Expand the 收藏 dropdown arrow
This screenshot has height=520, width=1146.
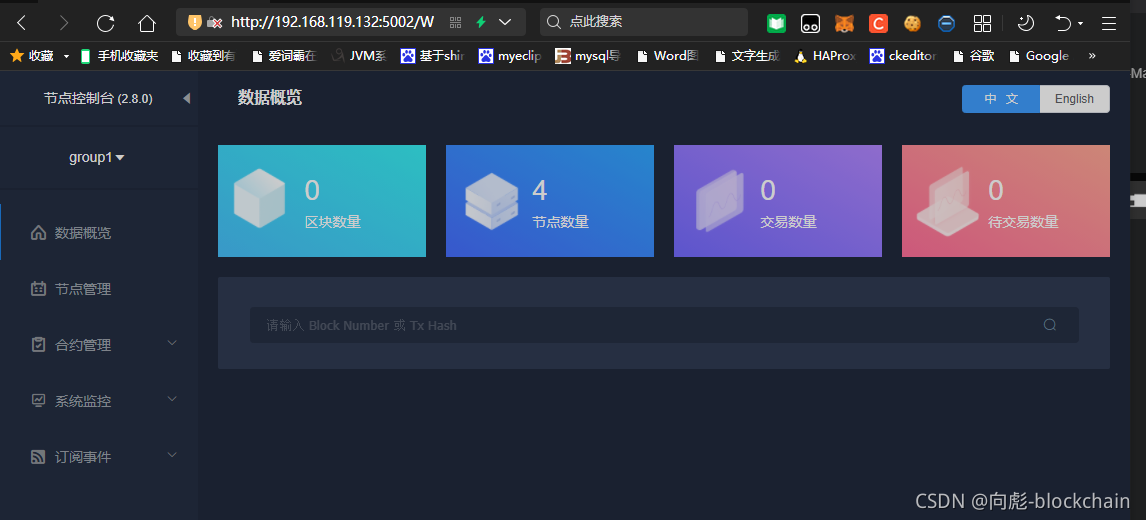67,56
